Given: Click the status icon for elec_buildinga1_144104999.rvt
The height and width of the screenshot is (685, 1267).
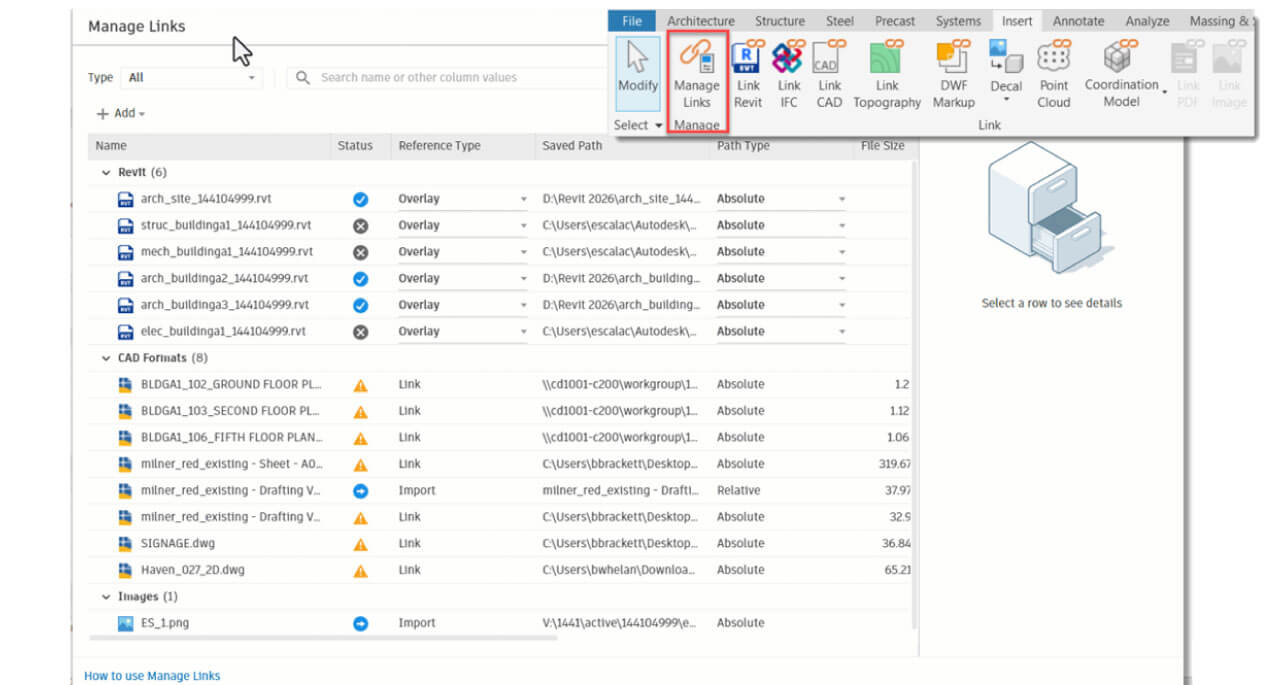Looking at the screenshot, I should (x=361, y=332).
